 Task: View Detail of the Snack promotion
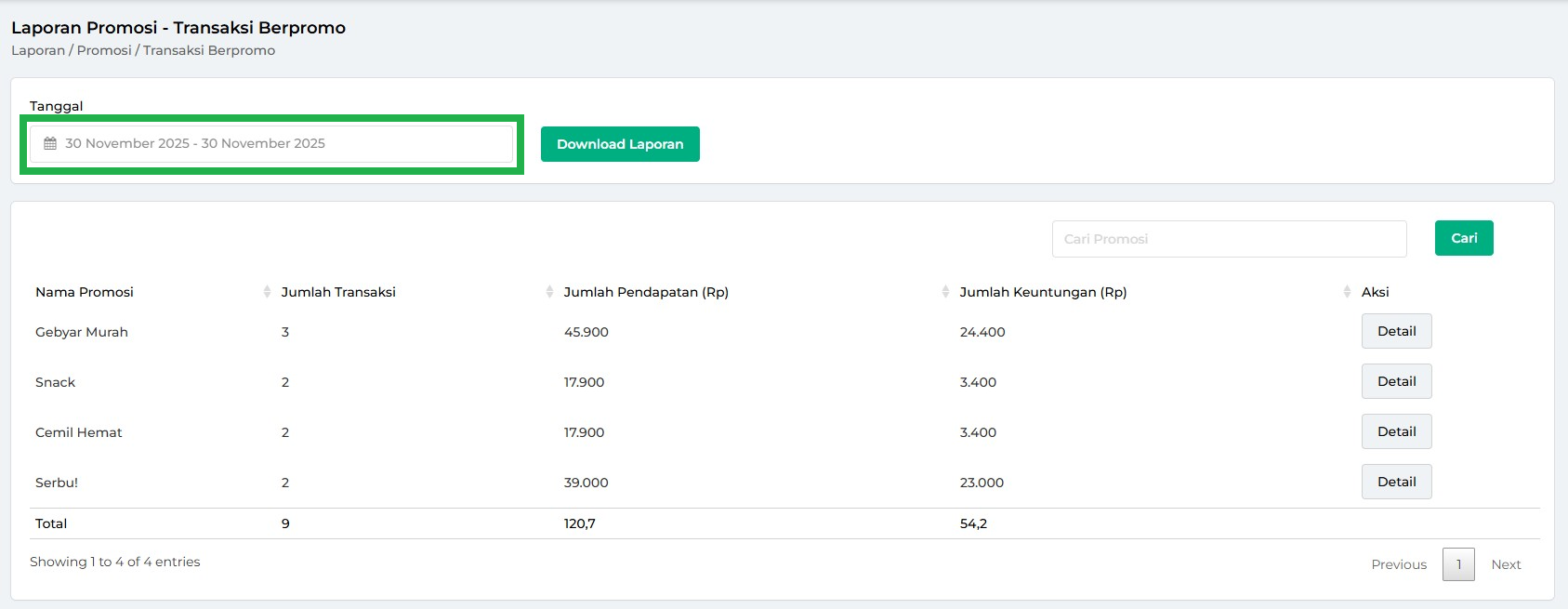tap(1396, 381)
